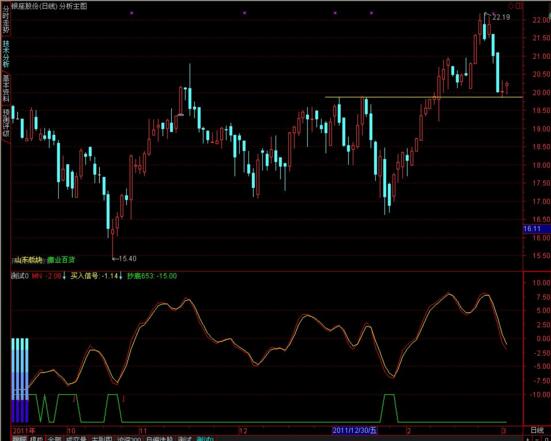551x441 pixels.
Task: Click the highlighted 2011/12/30 date label
Action: tap(355, 430)
